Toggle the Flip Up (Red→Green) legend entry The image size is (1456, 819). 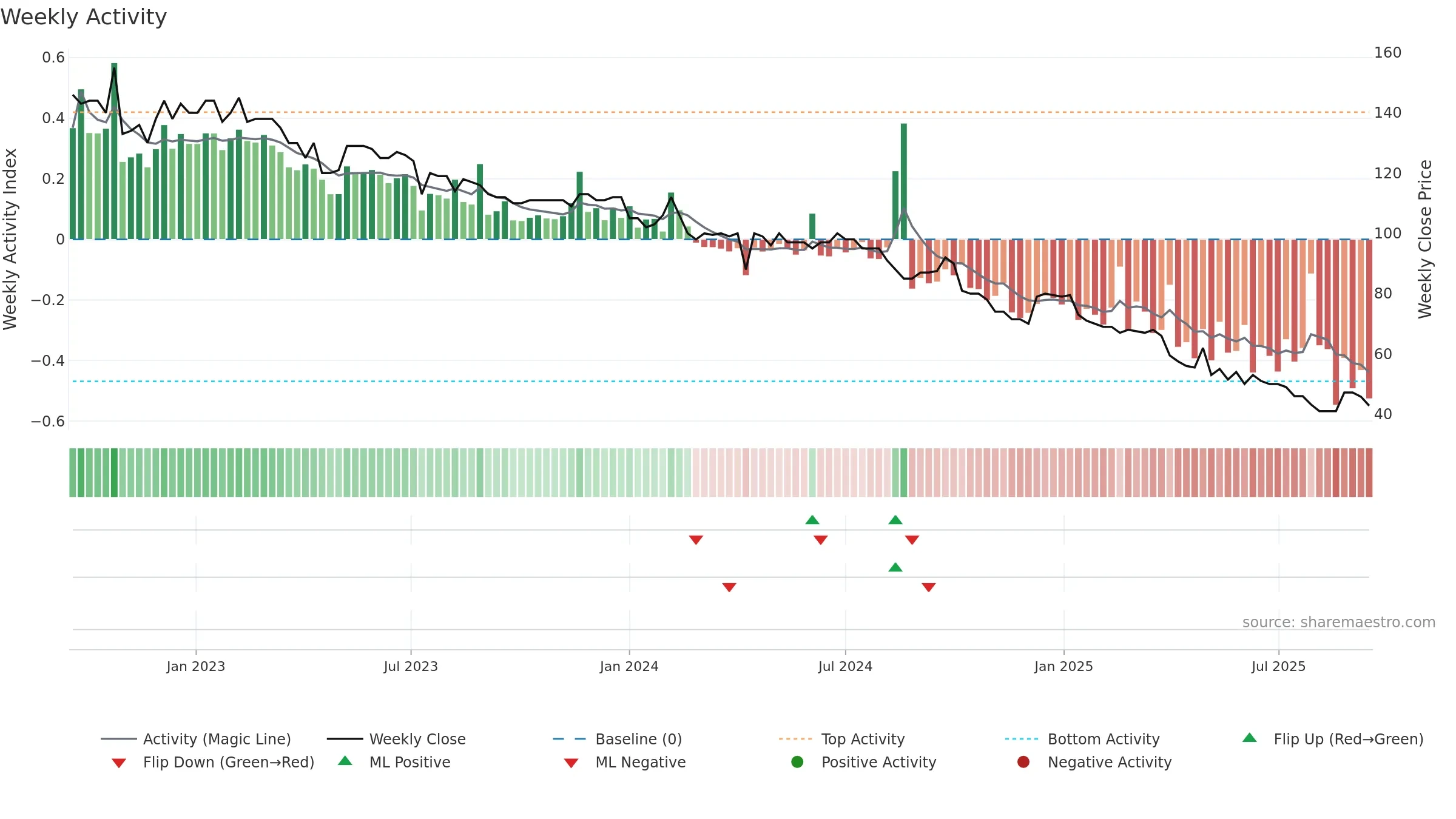(x=1333, y=739)
